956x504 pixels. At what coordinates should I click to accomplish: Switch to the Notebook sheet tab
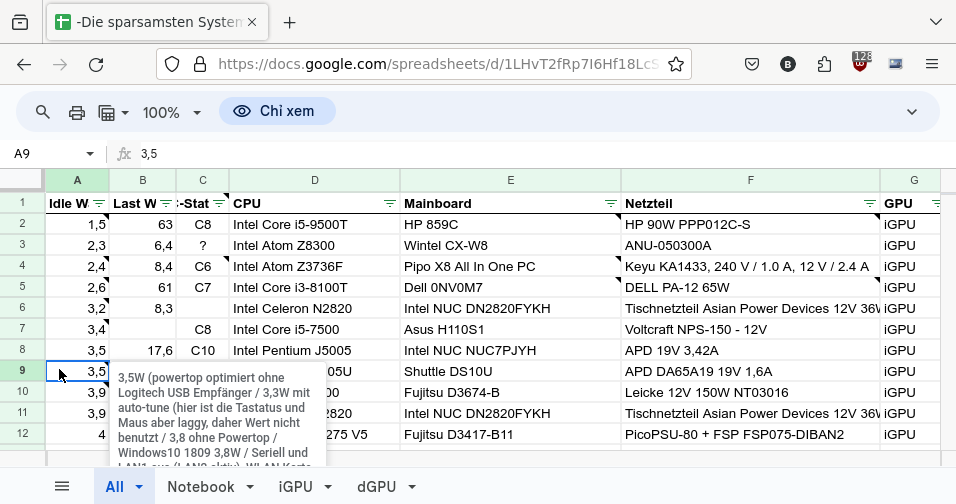point(200,487)
